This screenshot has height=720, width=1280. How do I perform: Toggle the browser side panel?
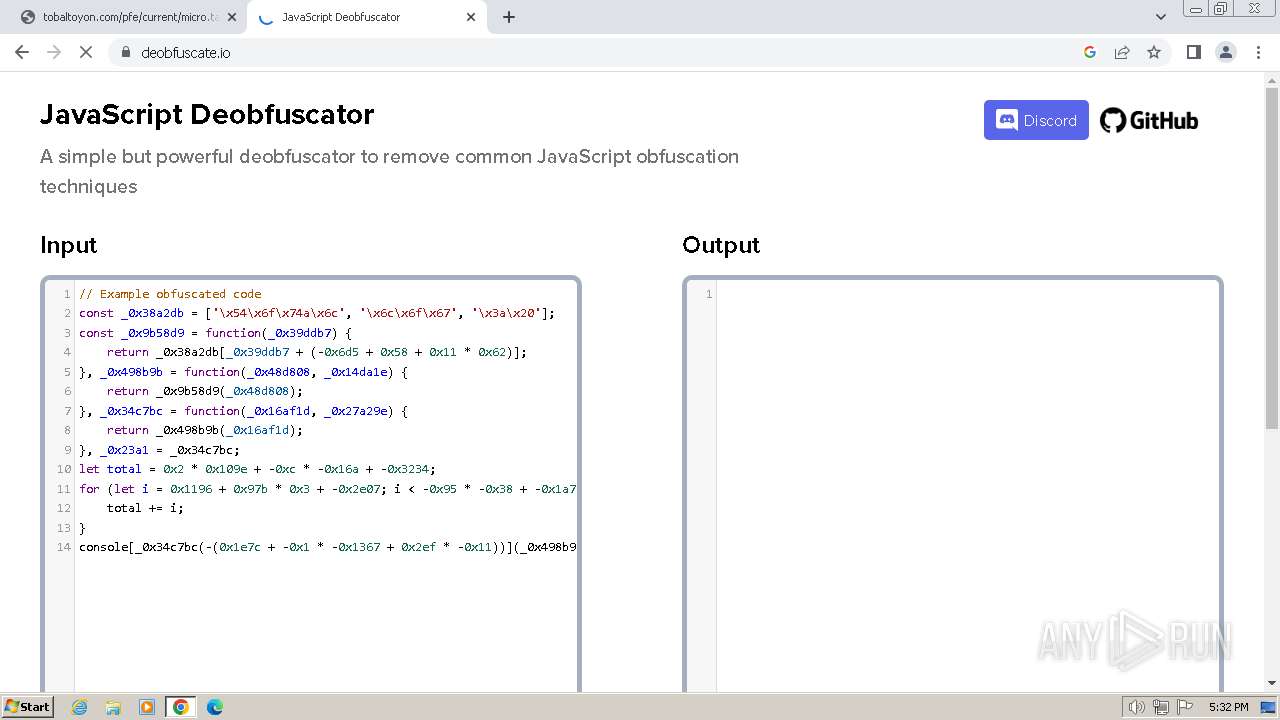pyautogui.click(x=1193, y=52)
